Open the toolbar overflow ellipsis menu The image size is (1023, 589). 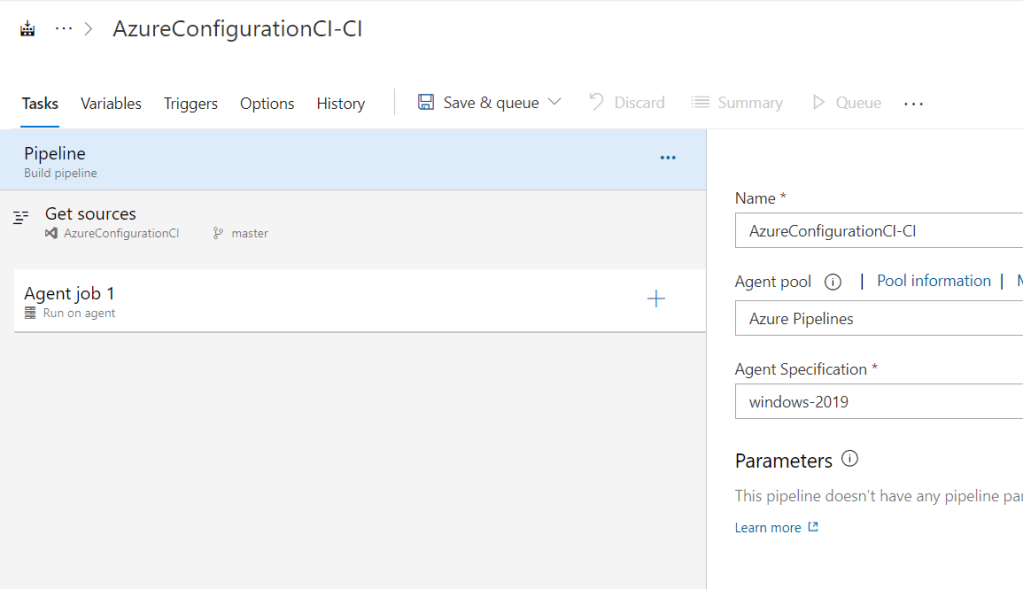click(x=913, y=104)
